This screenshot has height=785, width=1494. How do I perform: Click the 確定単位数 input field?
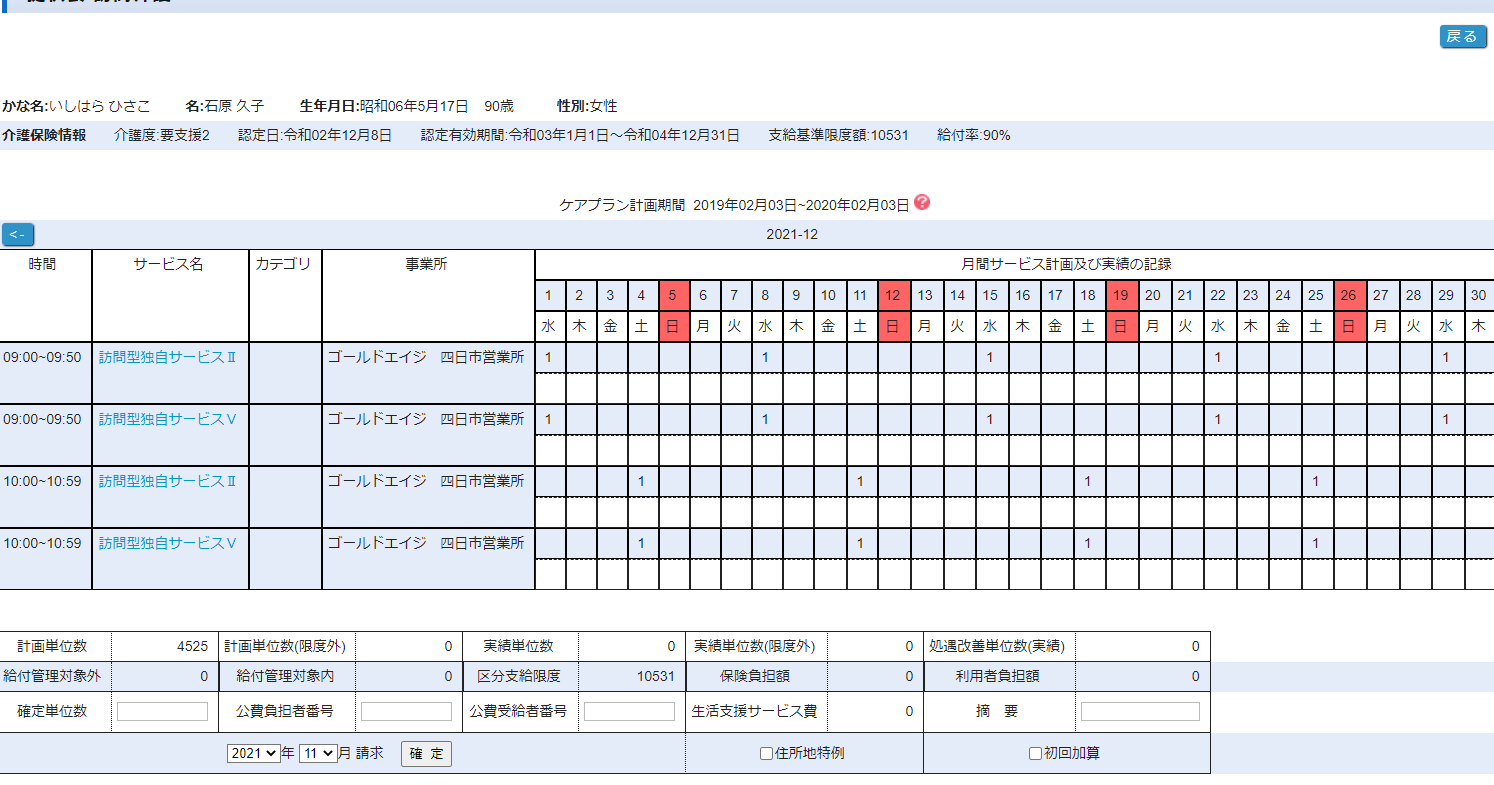click(x=162, y=712)
